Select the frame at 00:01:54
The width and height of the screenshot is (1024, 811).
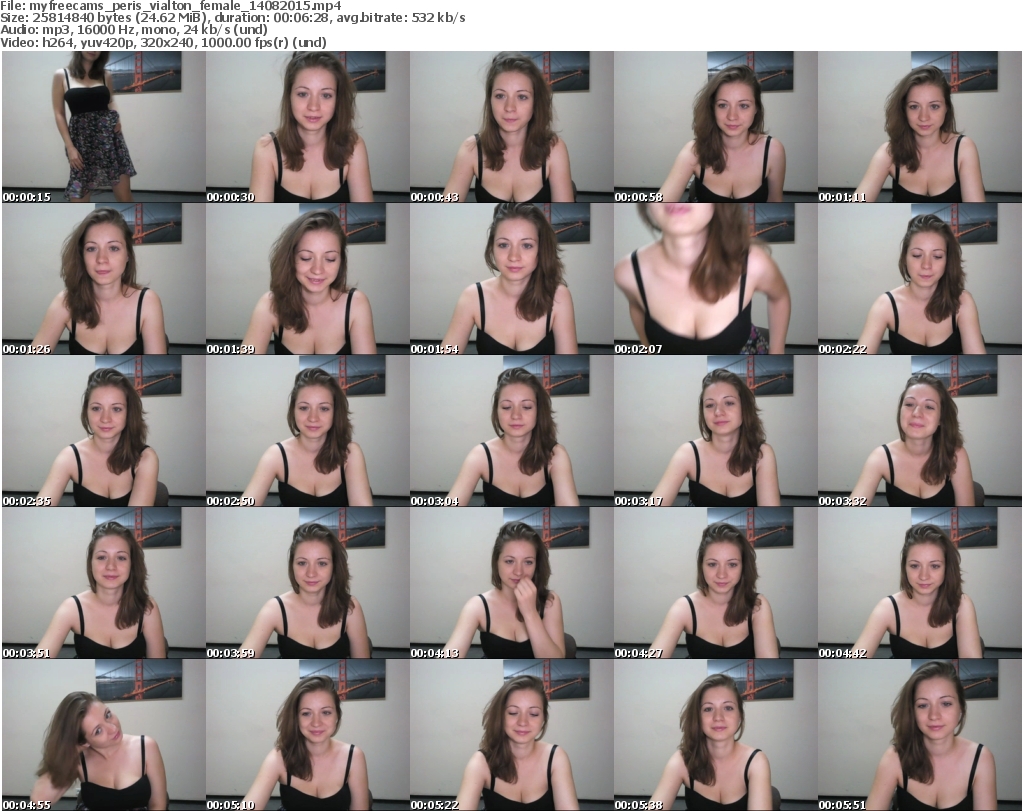pos(511,279)
